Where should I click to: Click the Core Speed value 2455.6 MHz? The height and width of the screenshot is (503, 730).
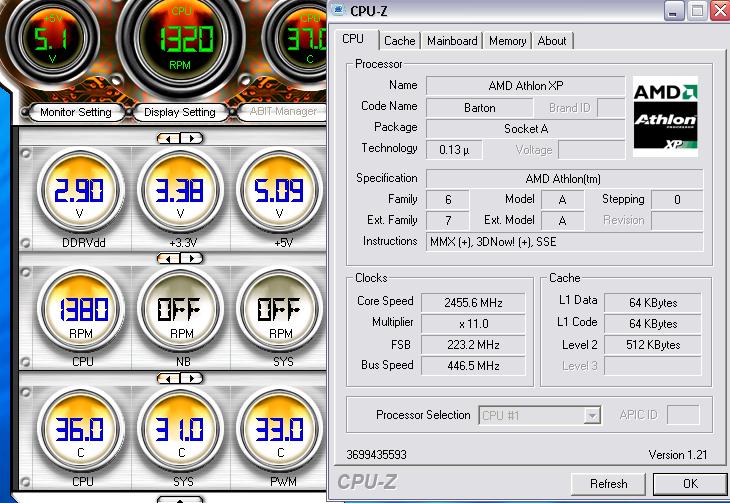(x=473, y=303)
